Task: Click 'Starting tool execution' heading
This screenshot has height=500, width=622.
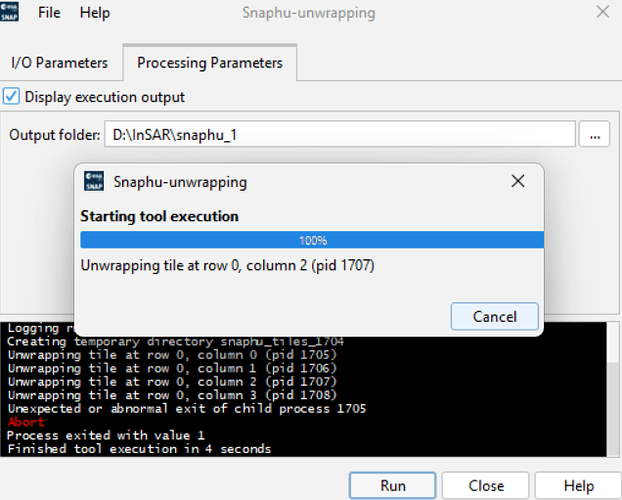Action: click(x=159, y=216)
